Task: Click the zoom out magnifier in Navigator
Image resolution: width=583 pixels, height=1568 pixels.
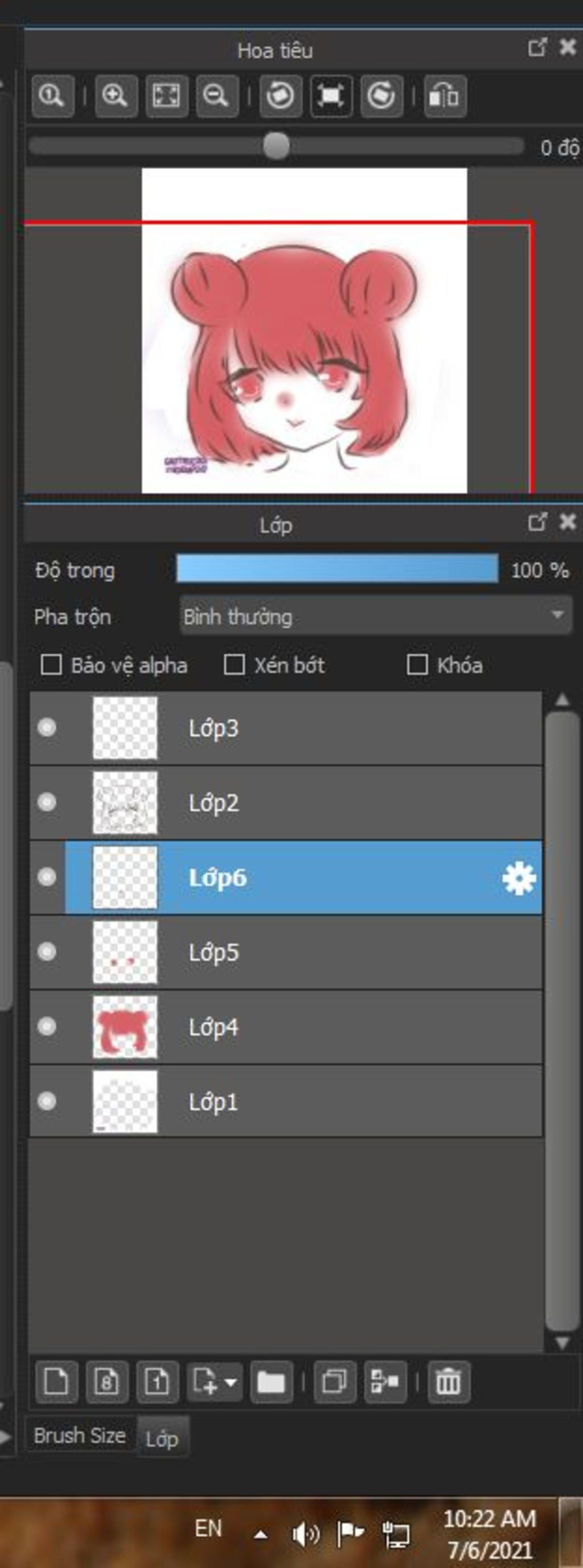Action: tap(217, 96)
